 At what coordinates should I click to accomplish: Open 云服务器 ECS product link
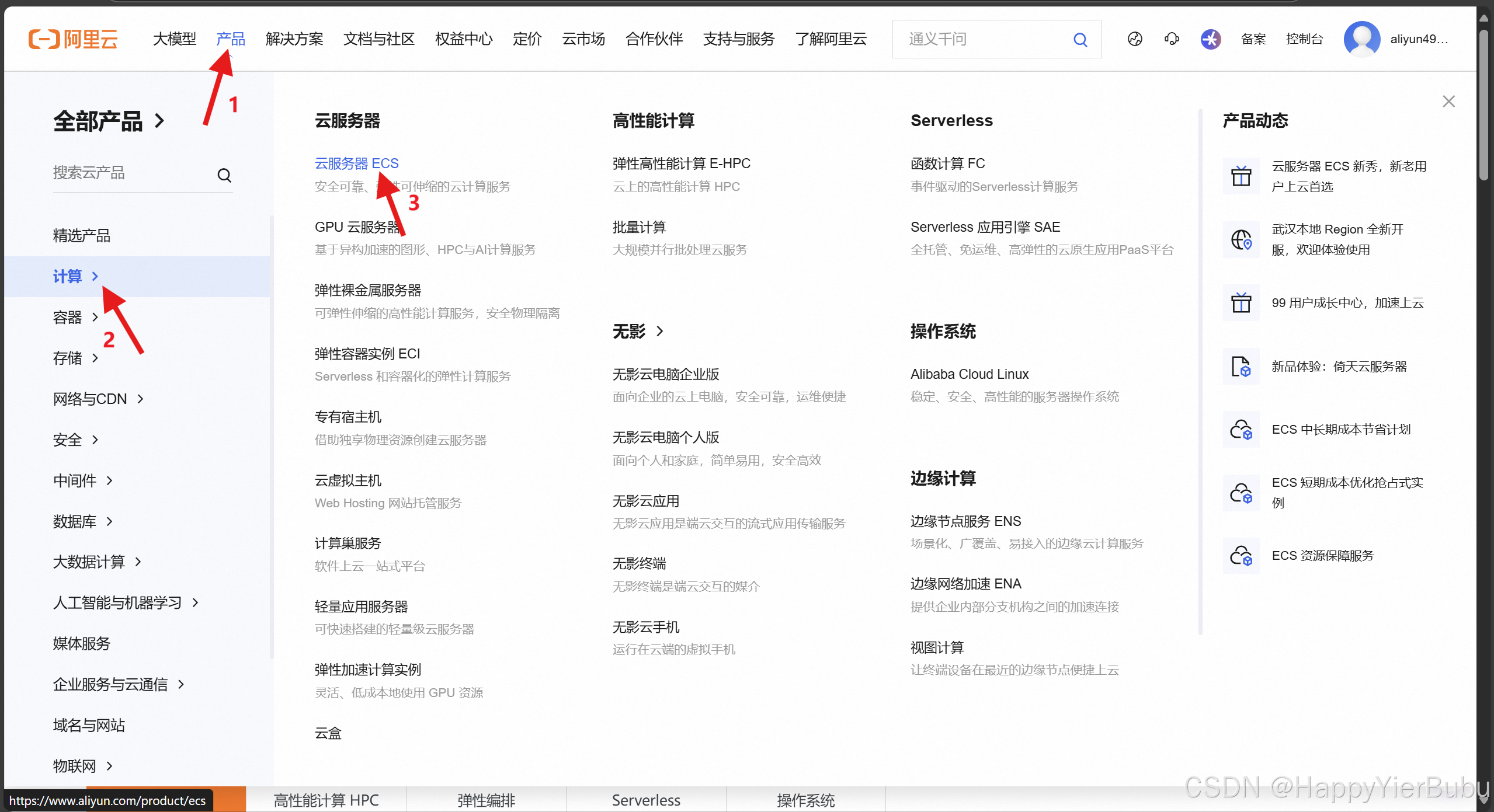(356, 163)
